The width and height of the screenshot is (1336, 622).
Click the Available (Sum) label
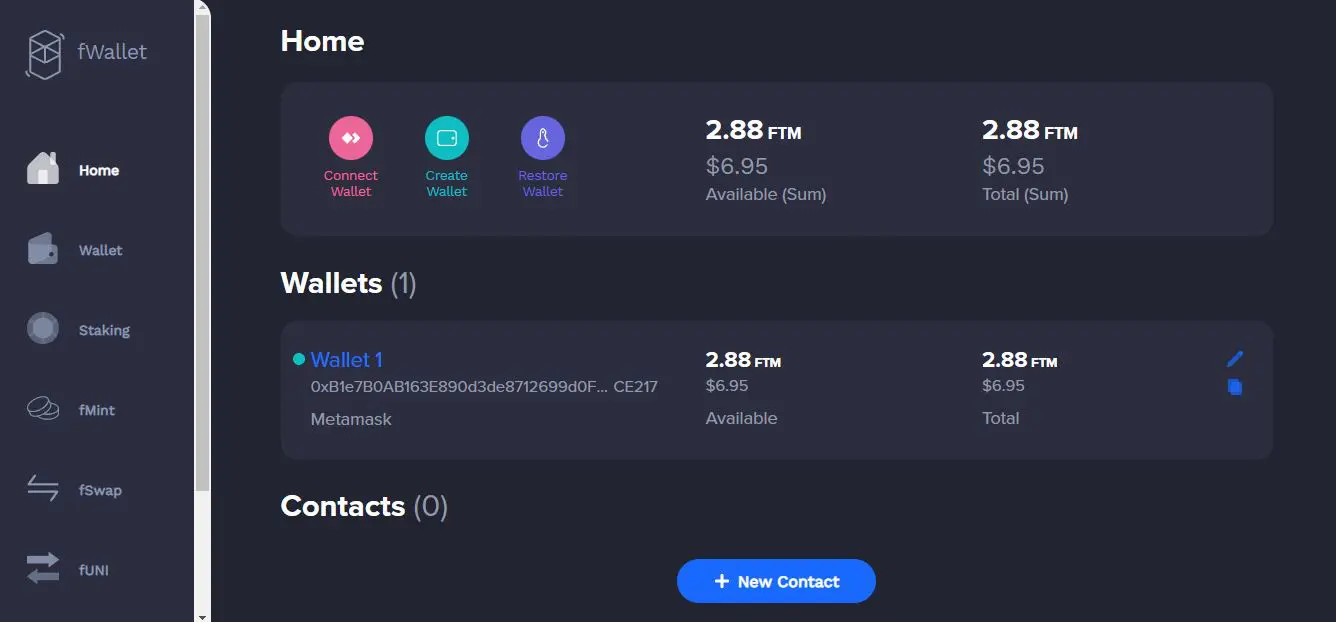pos(766,194)
